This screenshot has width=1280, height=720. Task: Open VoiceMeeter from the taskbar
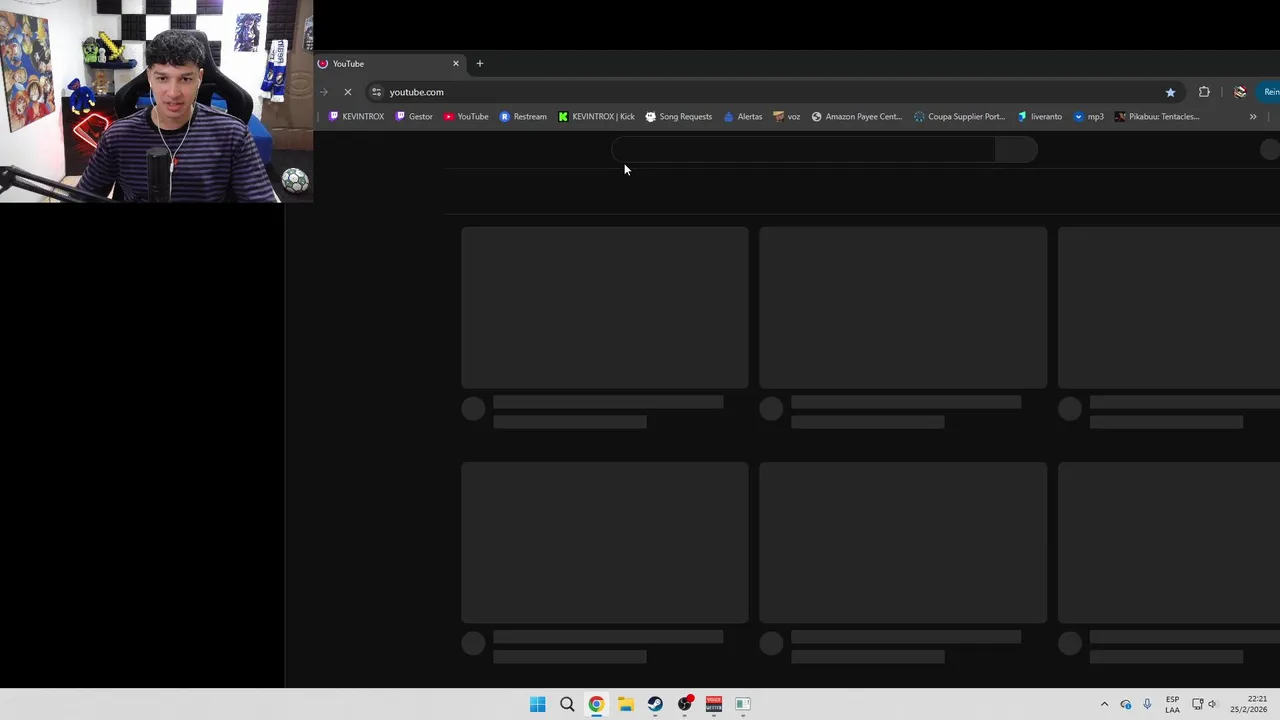714,704
